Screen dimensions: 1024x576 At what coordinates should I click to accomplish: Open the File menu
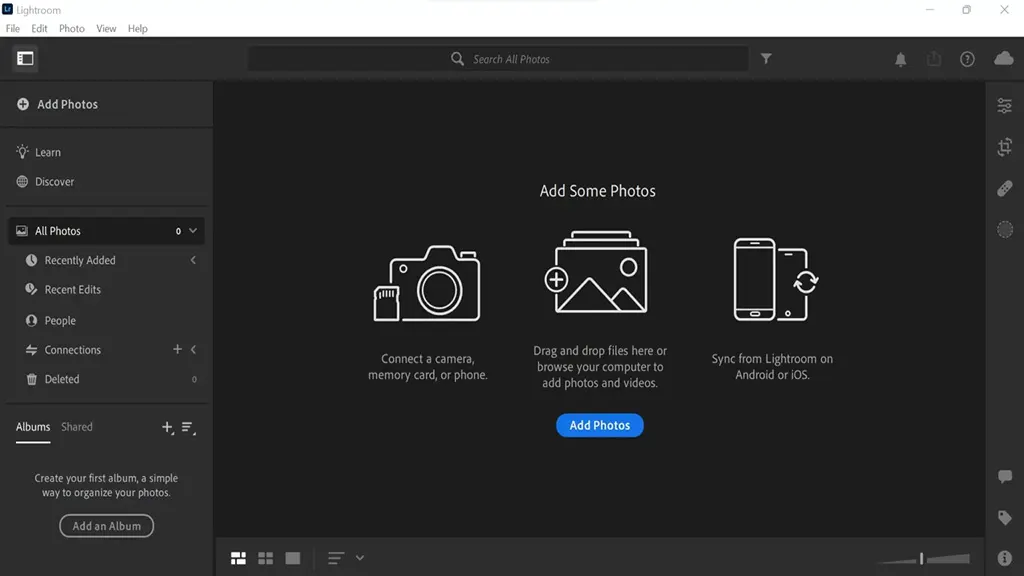12,29
